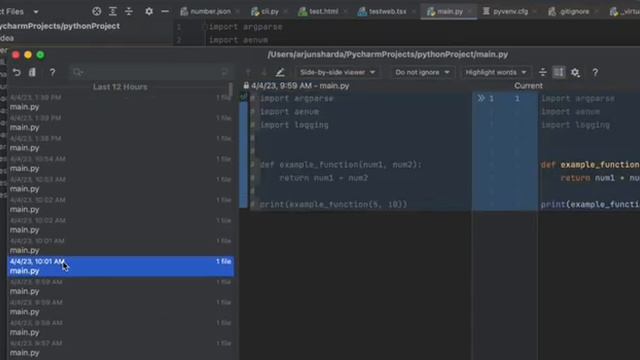Click Collapse All icon in project panel

point(129,11)
